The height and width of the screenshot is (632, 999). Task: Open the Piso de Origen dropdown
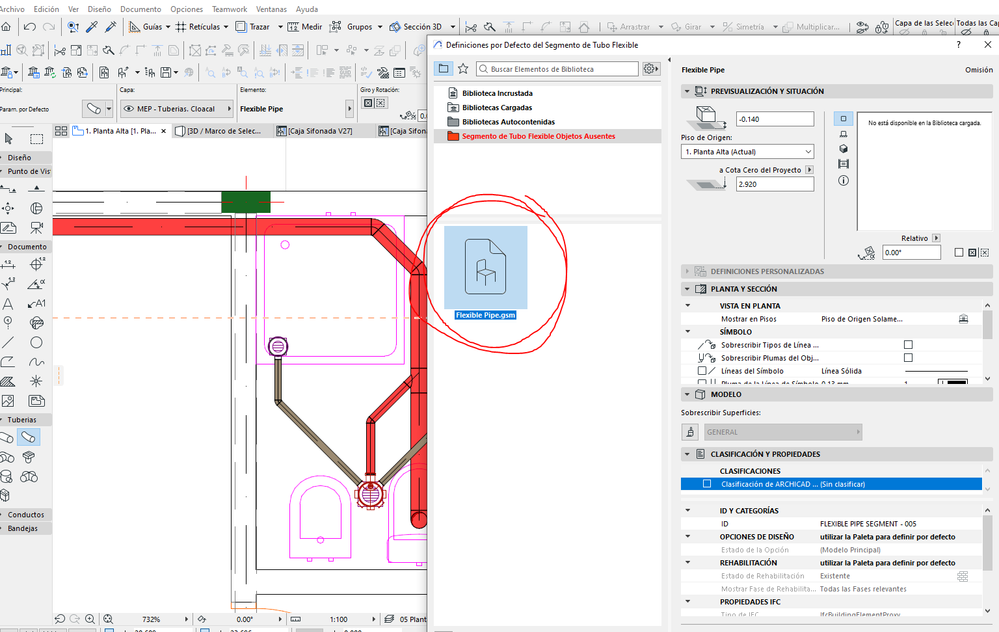(x=747, y=152)
